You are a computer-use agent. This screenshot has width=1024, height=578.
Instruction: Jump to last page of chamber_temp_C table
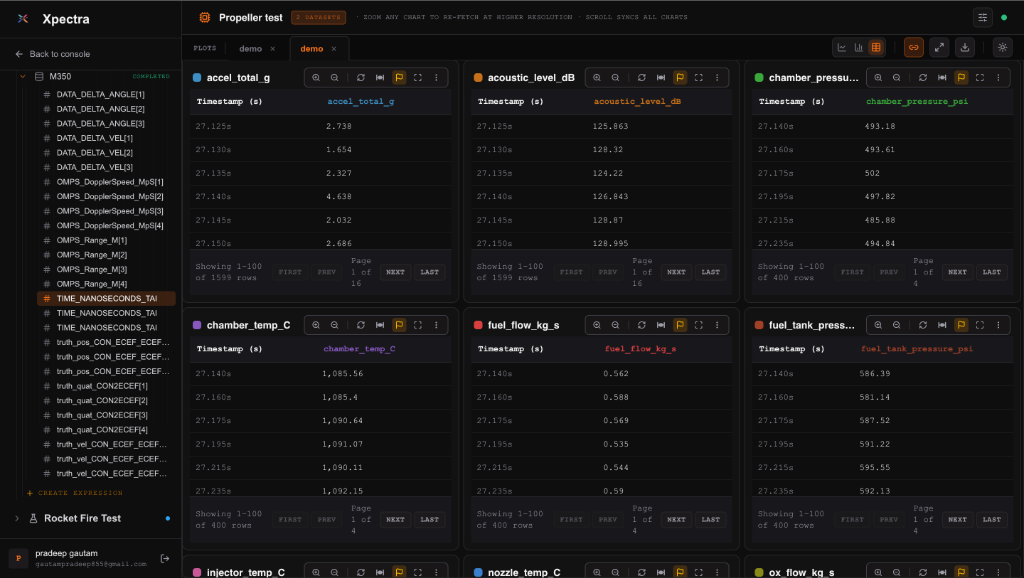pyautogui.click(x=430, y=520)
